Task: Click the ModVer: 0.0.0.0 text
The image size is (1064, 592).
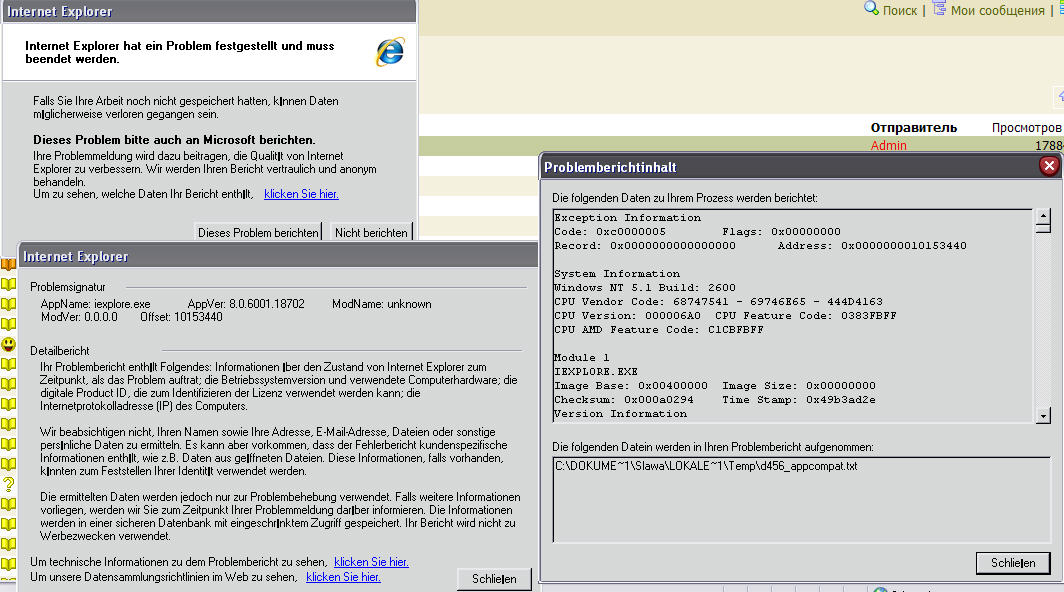Action: point(79,317)
